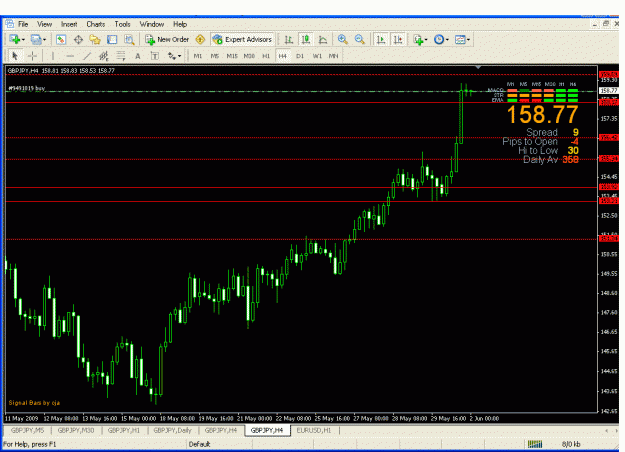
Task: Open the File menu
Action: [23, 24]
